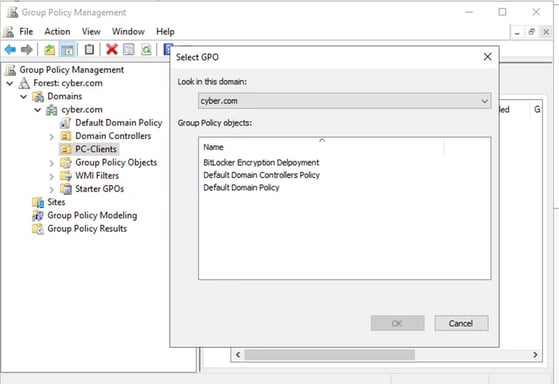Screen dimensions: 559x384
Task: Select Group Policy Results label in tree
Action: click(87, 229)
